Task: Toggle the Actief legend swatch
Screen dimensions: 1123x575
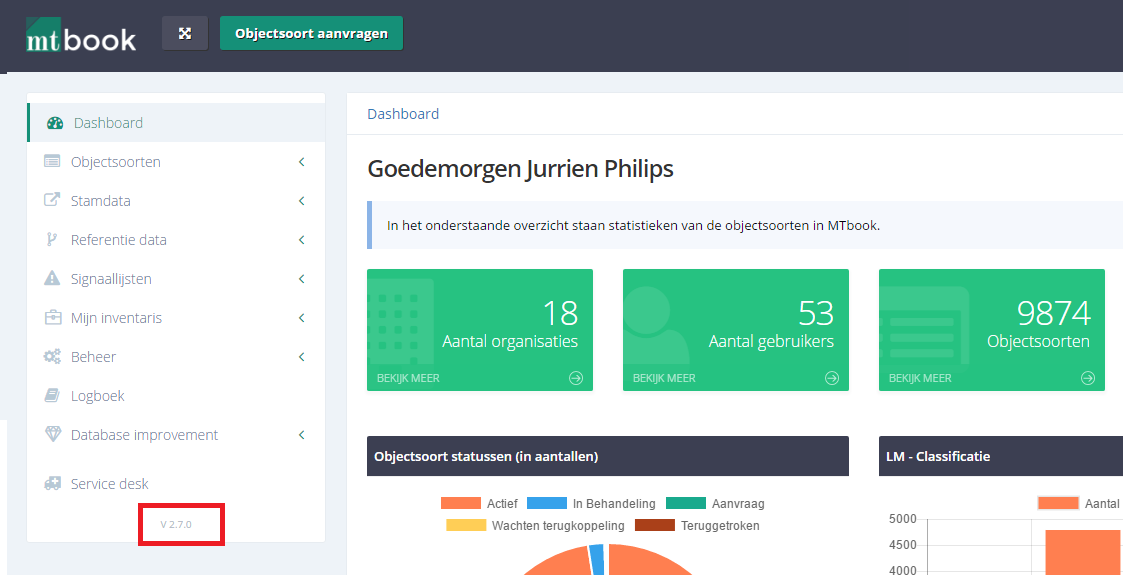Action: point(460,503)
